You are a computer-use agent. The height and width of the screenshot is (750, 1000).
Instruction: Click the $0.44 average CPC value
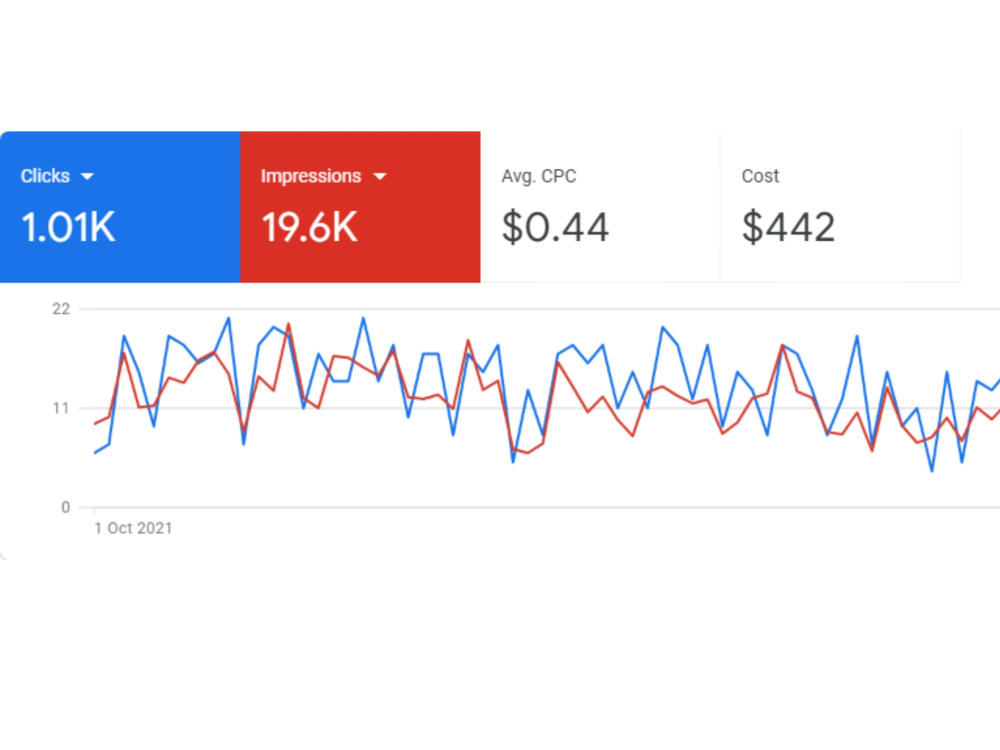[x=555, y=227]
